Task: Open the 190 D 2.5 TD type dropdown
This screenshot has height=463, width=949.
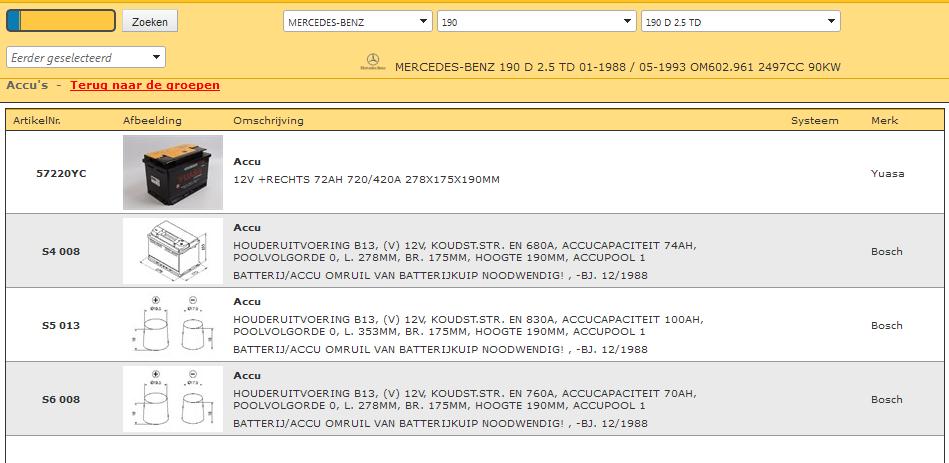Action: tap(741, 21)
